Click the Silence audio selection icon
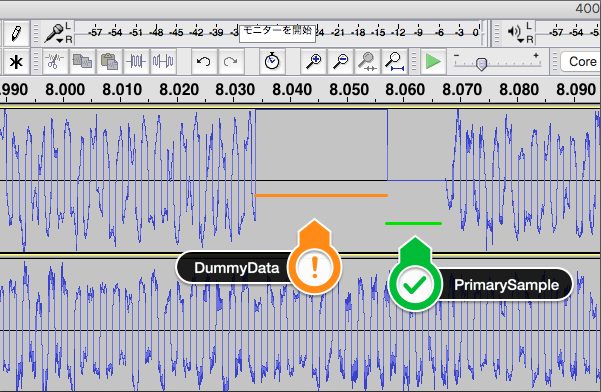Image resolution: width=601 pixels, height=392 pixels. pyautogui.click(x=163, y=61)
